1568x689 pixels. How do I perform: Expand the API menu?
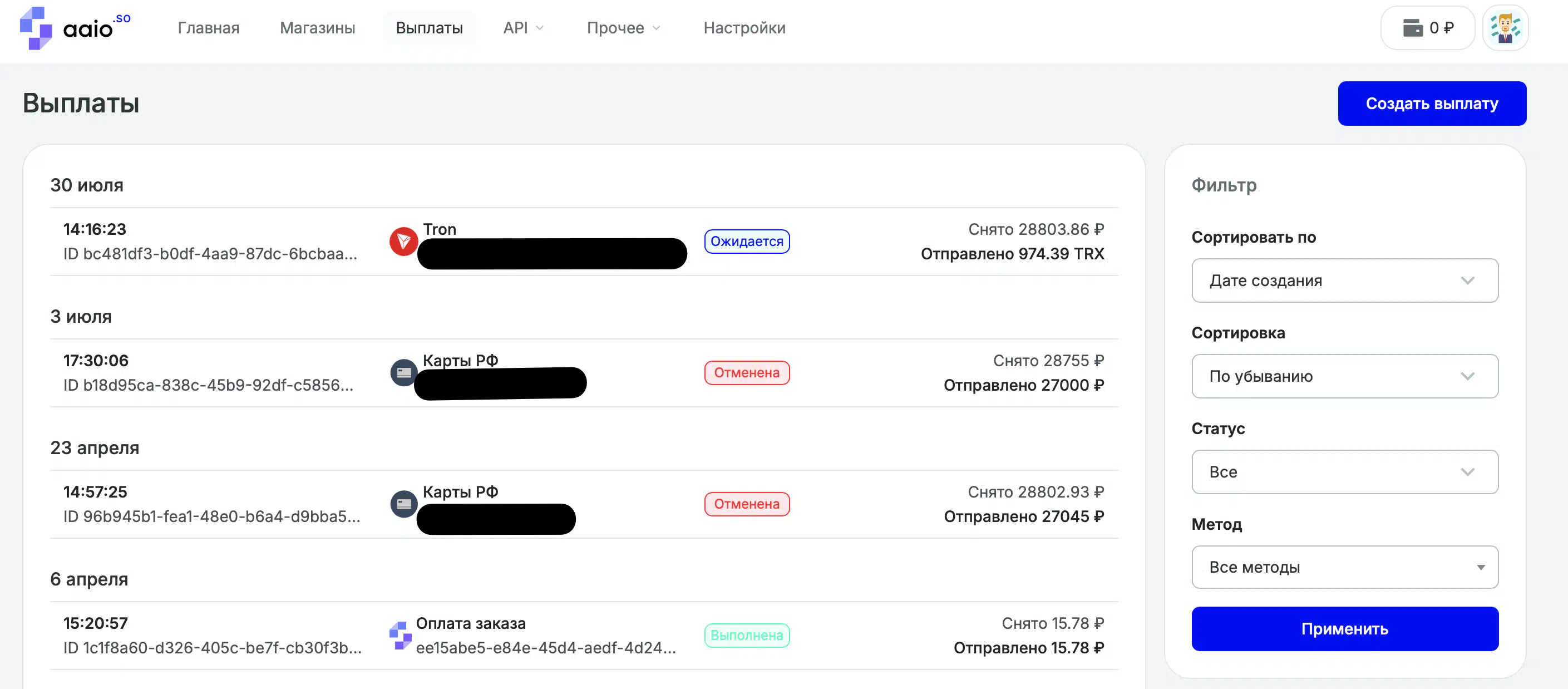(523, 28)
